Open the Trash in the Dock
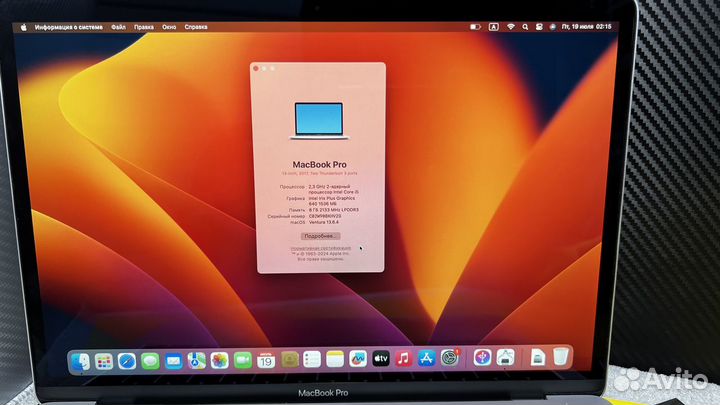Screen dimensions: 720x405 click(560, 356)
